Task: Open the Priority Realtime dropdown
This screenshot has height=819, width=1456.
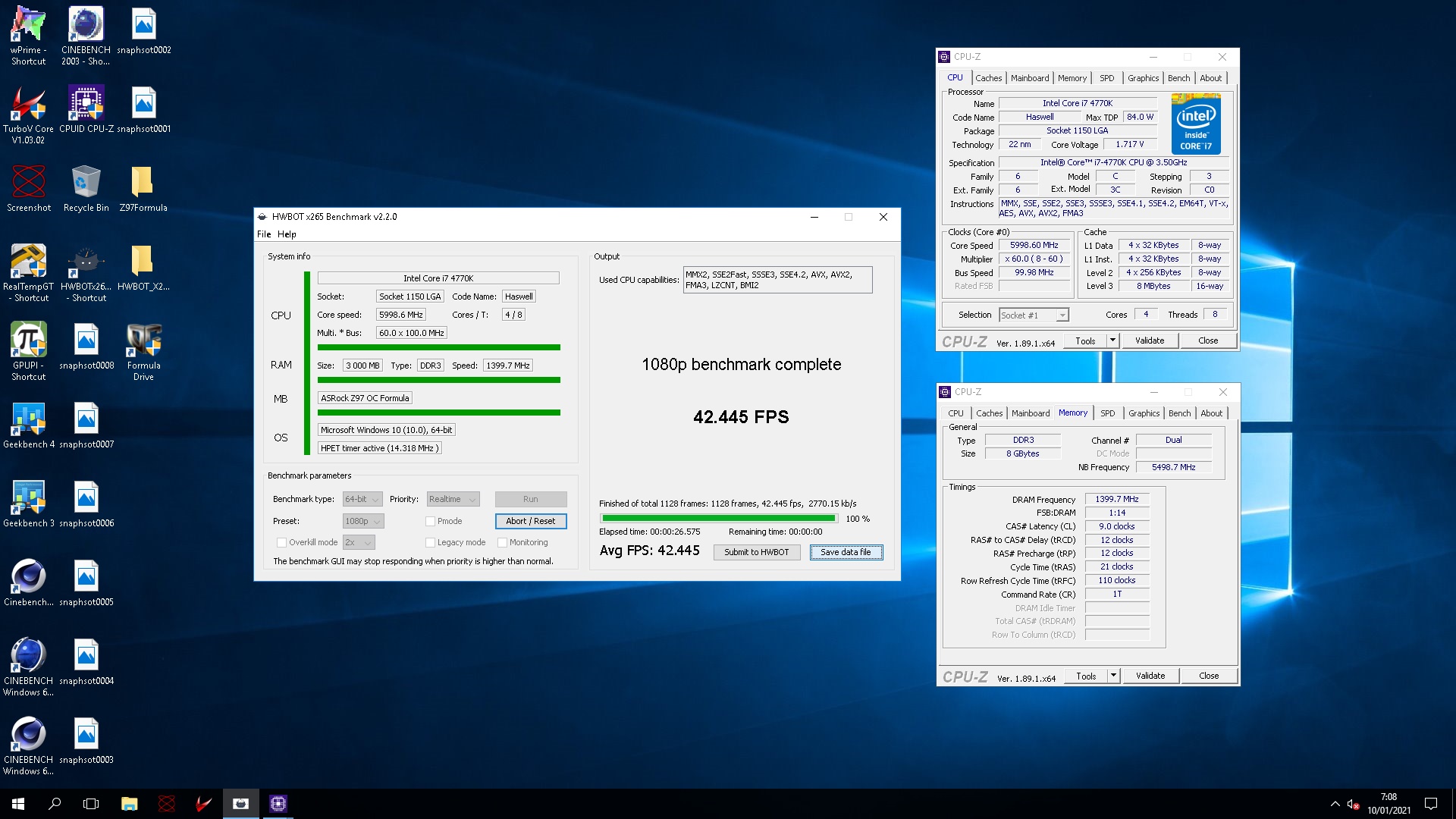Action: click(x=453, y=499)
